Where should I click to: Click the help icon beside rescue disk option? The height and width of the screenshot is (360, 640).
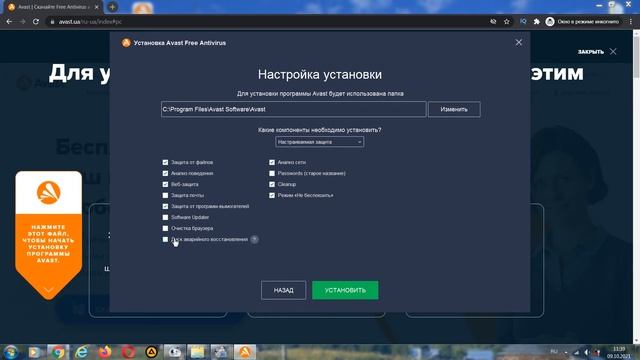click(254, 240)
